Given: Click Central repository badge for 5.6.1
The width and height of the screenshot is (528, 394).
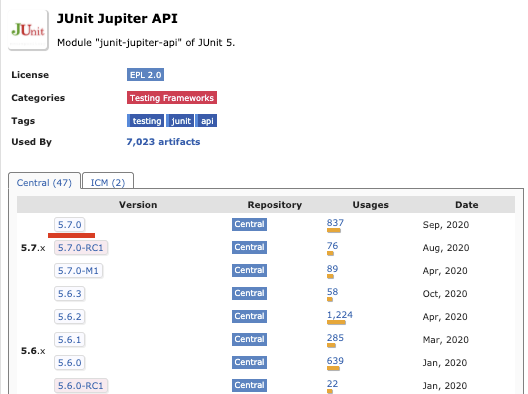Looking at the screenshot, I should click(x=249, y=339).
